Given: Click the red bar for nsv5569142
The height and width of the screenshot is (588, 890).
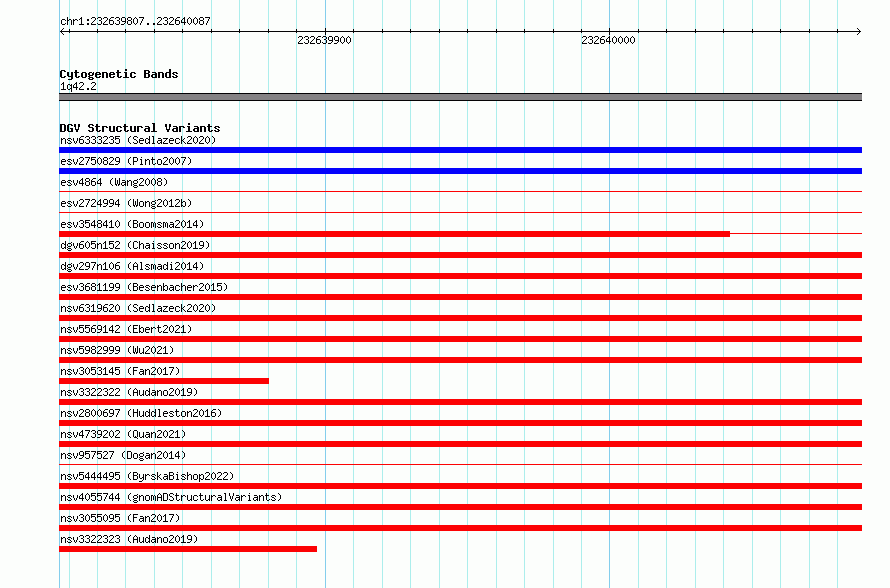Looking at the screenshot, I should point(460,339).
